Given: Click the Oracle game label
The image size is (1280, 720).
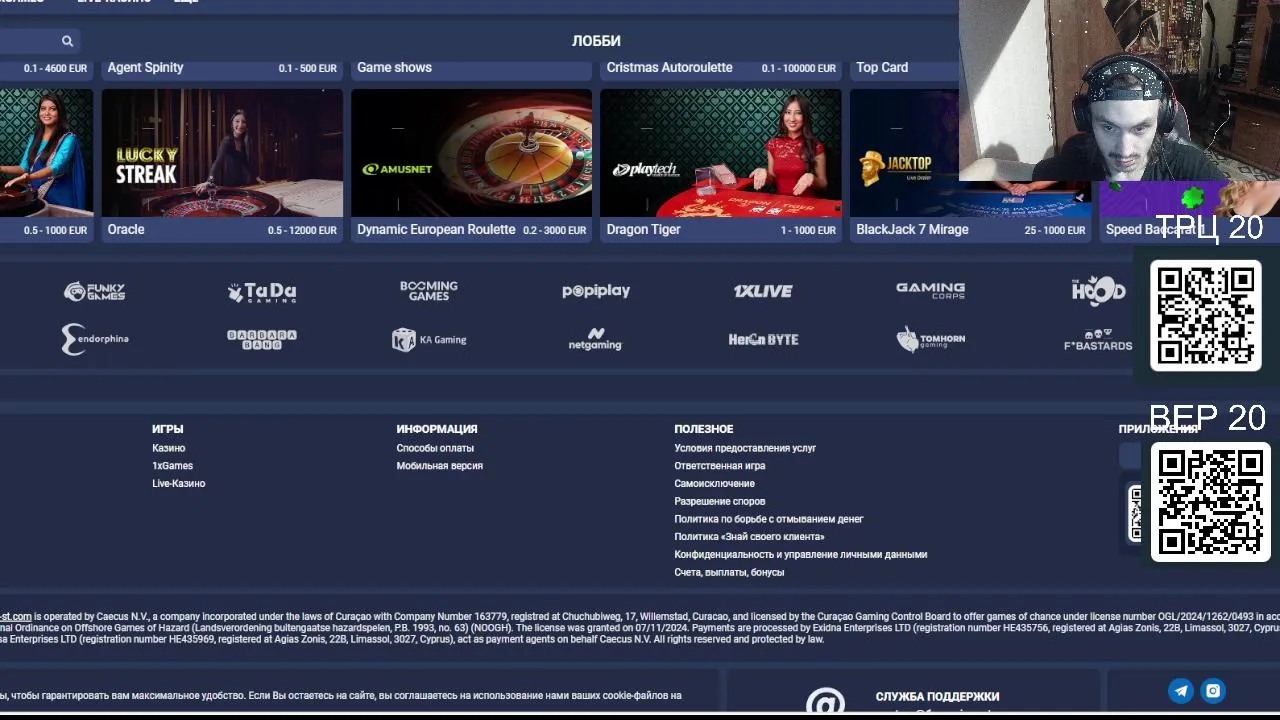Looking at the screenshot, I should tap(126, 230).
